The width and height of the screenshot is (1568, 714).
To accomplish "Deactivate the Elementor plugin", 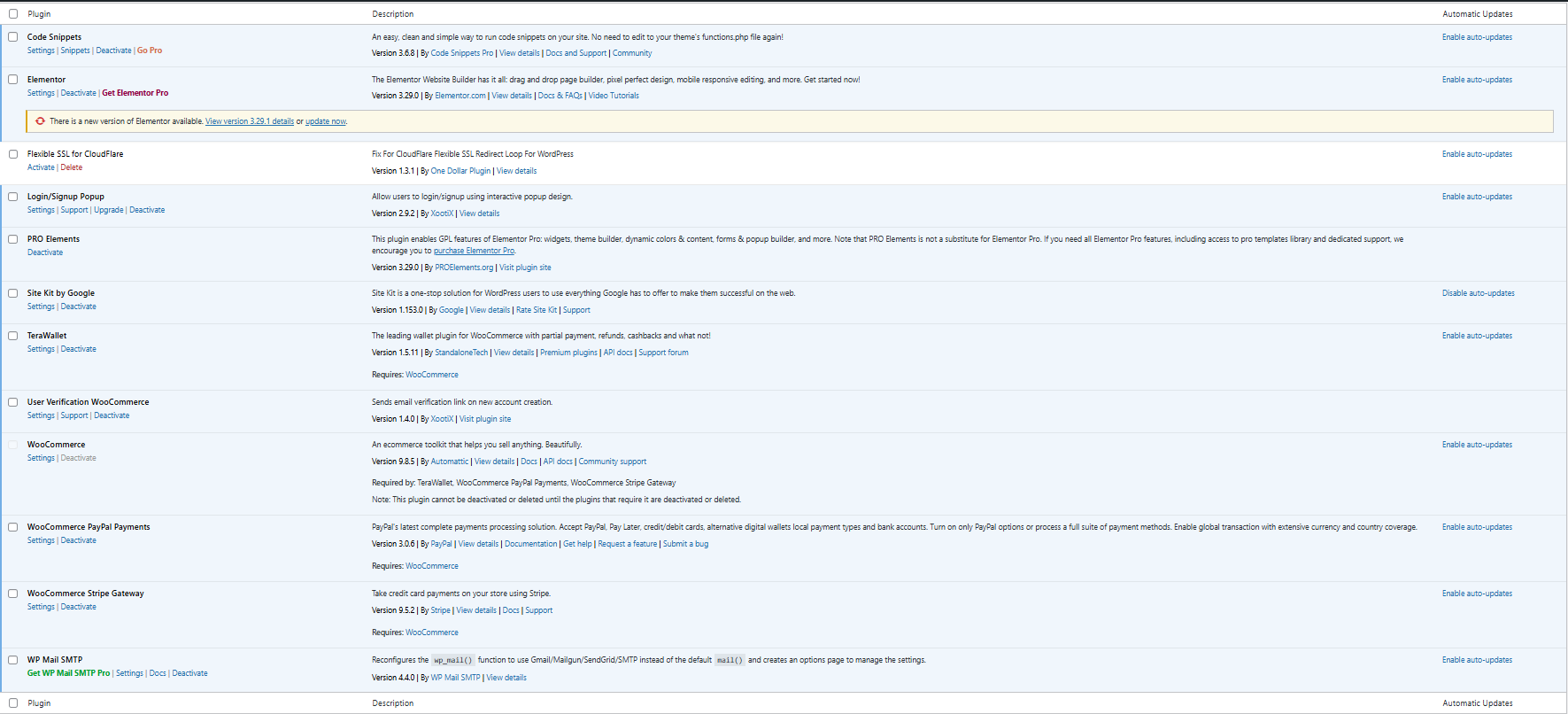I will 79,93.
